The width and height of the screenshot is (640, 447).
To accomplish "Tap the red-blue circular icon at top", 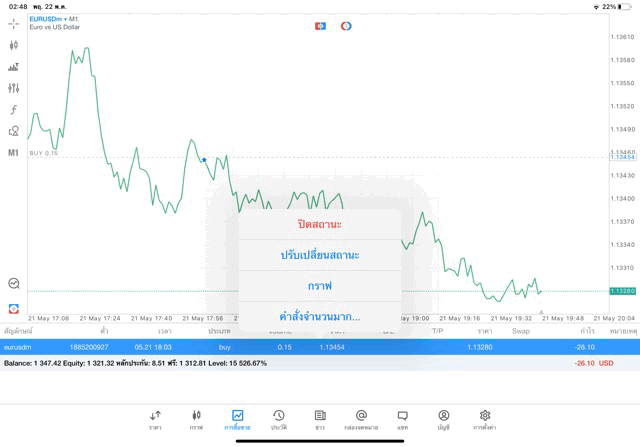I will click(346, 26).
